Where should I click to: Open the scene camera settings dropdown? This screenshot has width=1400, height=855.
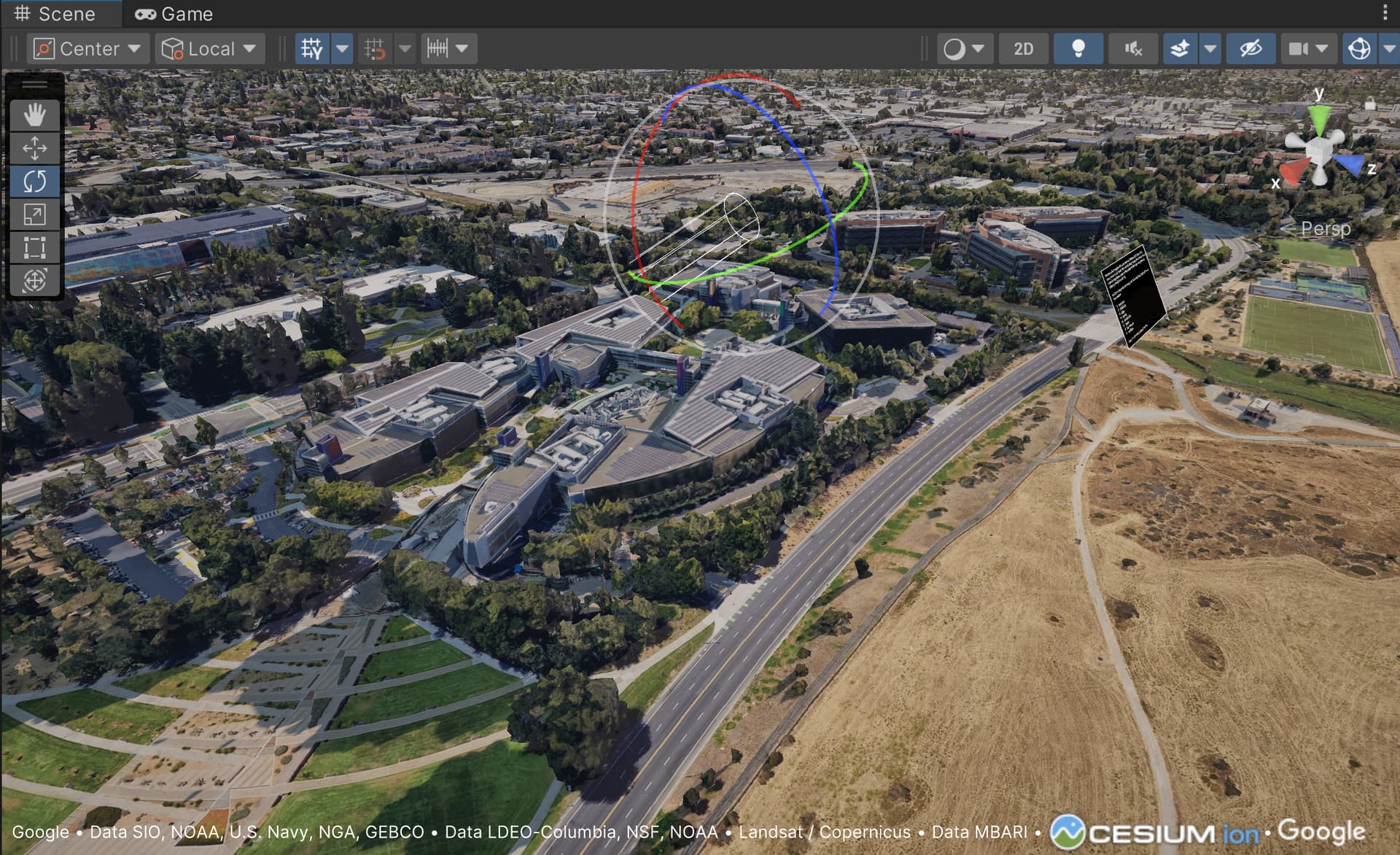click(1322, 49)
